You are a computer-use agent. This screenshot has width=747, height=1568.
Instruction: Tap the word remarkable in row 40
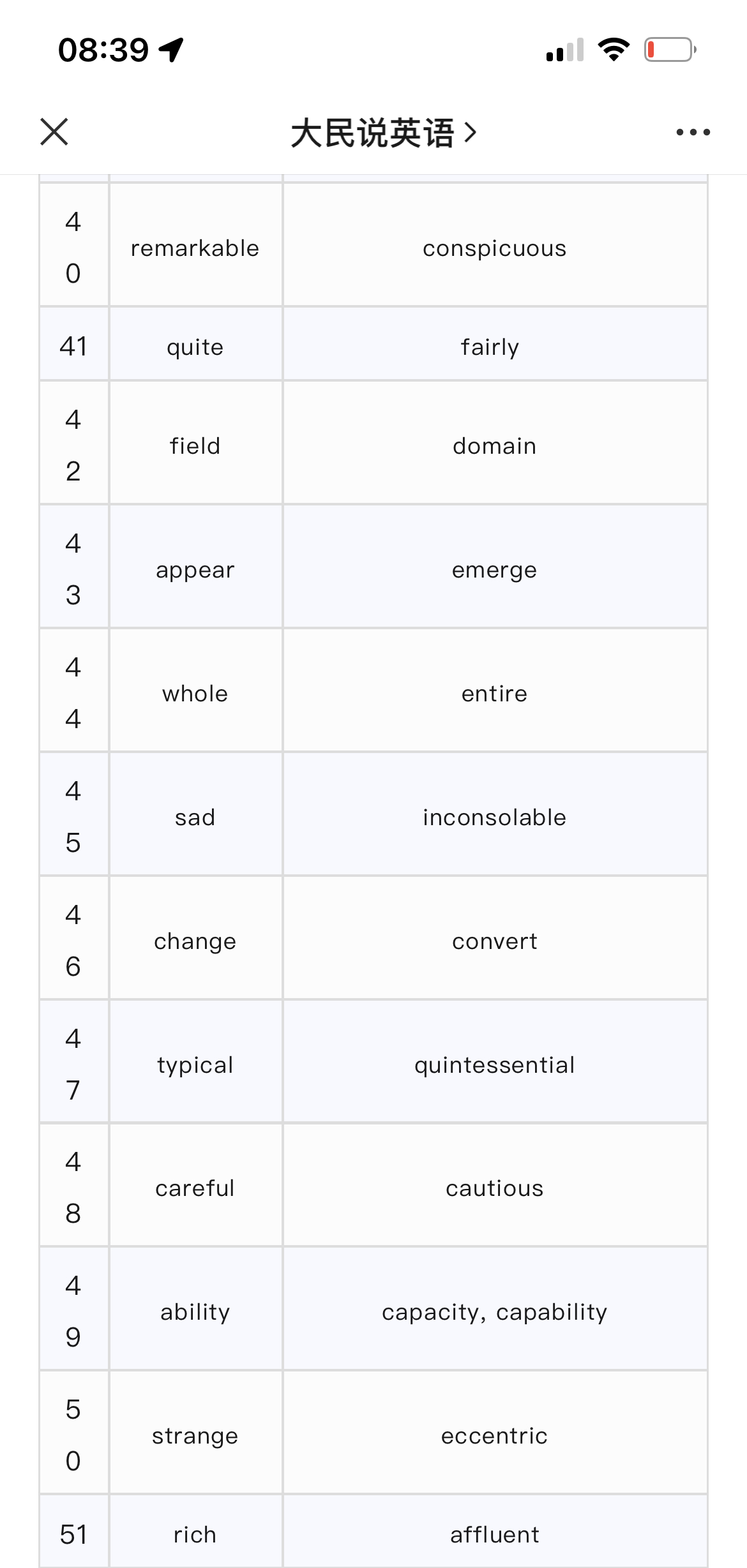coord(195,248)
